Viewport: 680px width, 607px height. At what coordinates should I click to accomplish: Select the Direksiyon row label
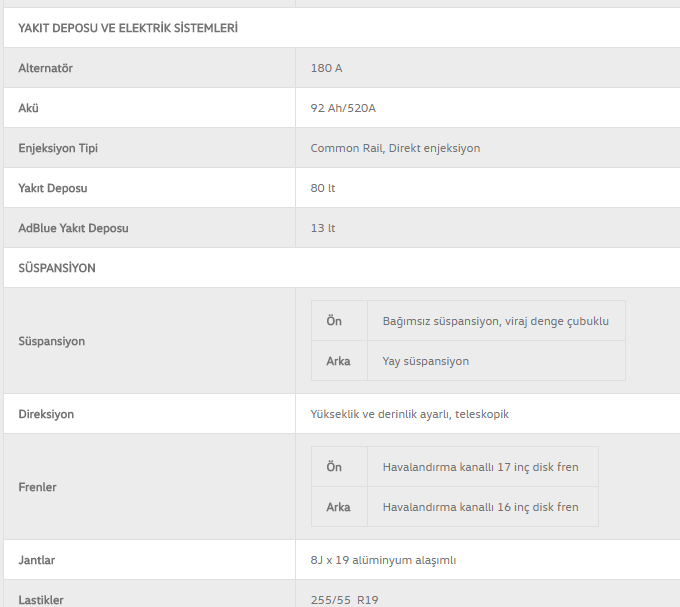pyautogui.click(x=46, y=414)
